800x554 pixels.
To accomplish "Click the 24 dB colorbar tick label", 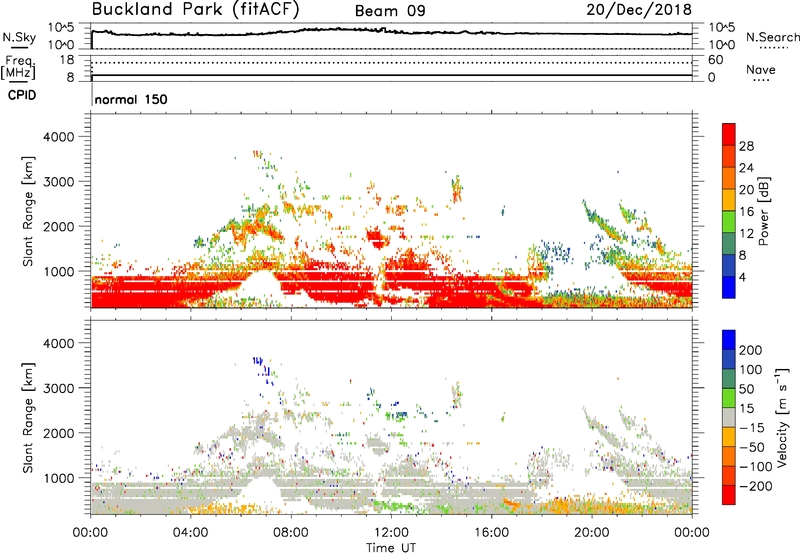I will pos(746,168).
